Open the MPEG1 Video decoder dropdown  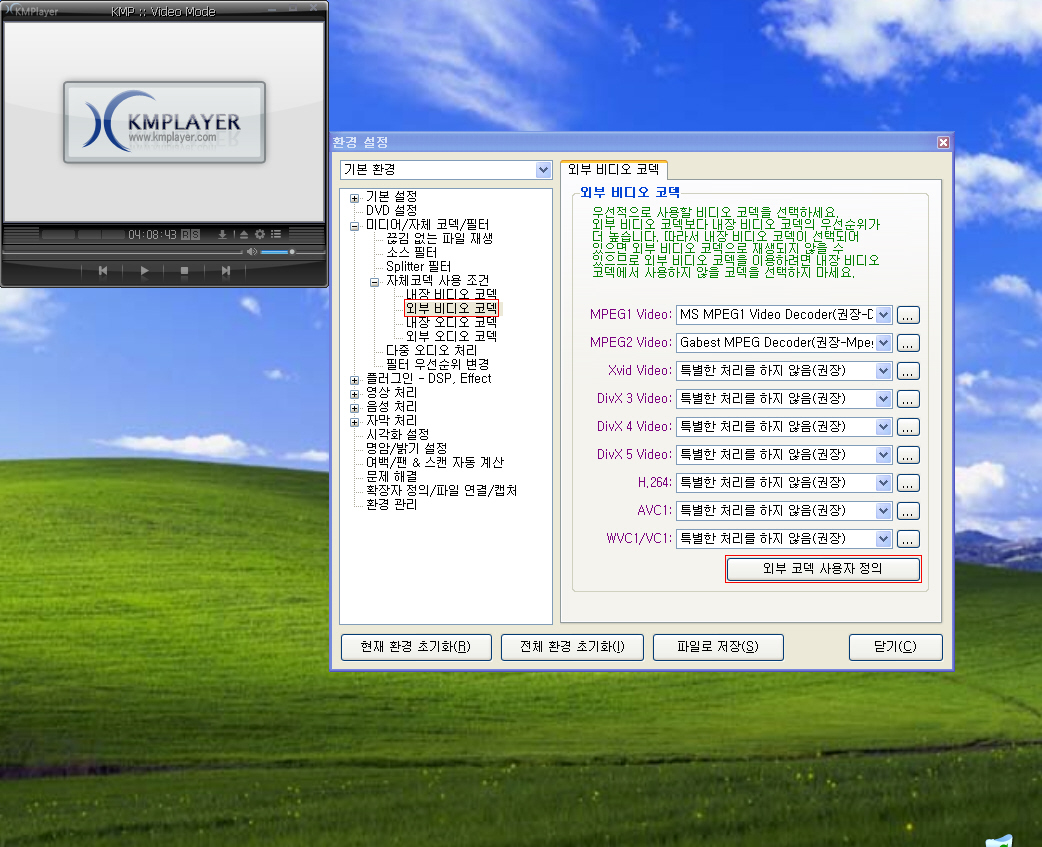coord(883,315)
